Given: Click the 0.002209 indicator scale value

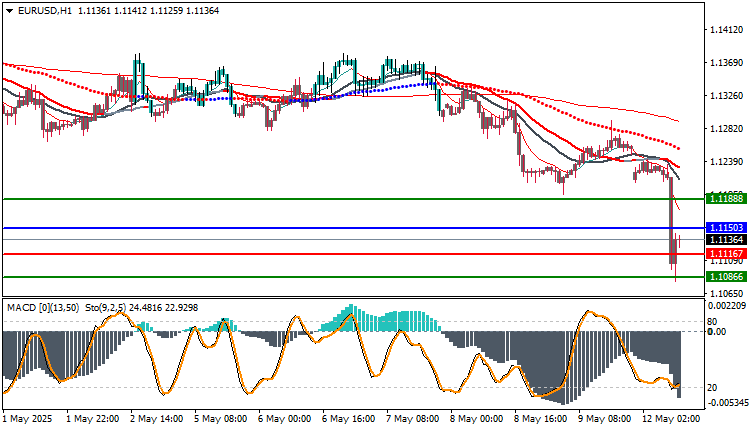Looking at the screenshot, I should (x=727, y=305).
